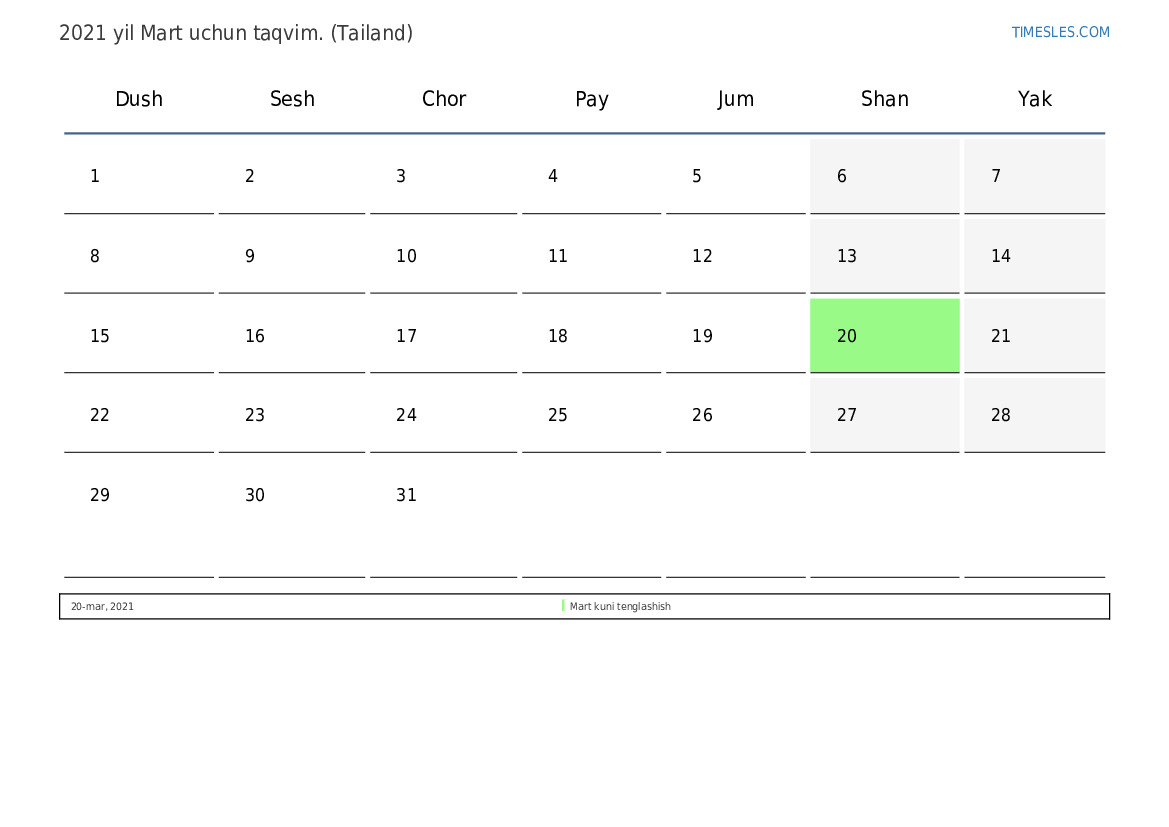This screenshot has width=1169, height=827.
Task: Click the Jum weekday header
Action: click(x=736, y=99)
